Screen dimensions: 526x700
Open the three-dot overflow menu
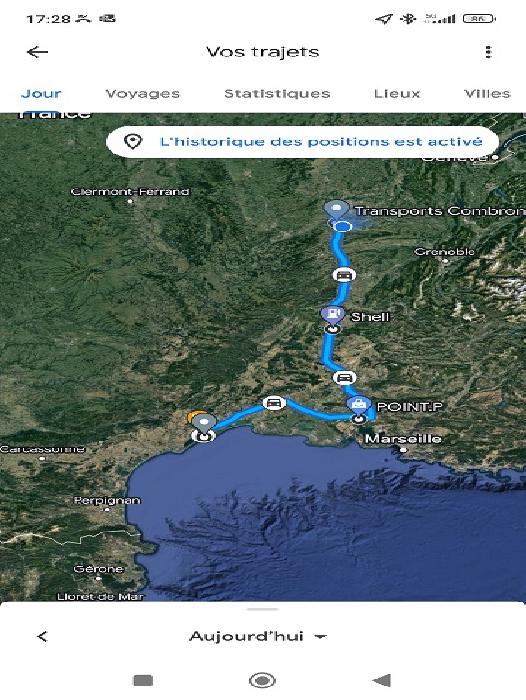488,52
